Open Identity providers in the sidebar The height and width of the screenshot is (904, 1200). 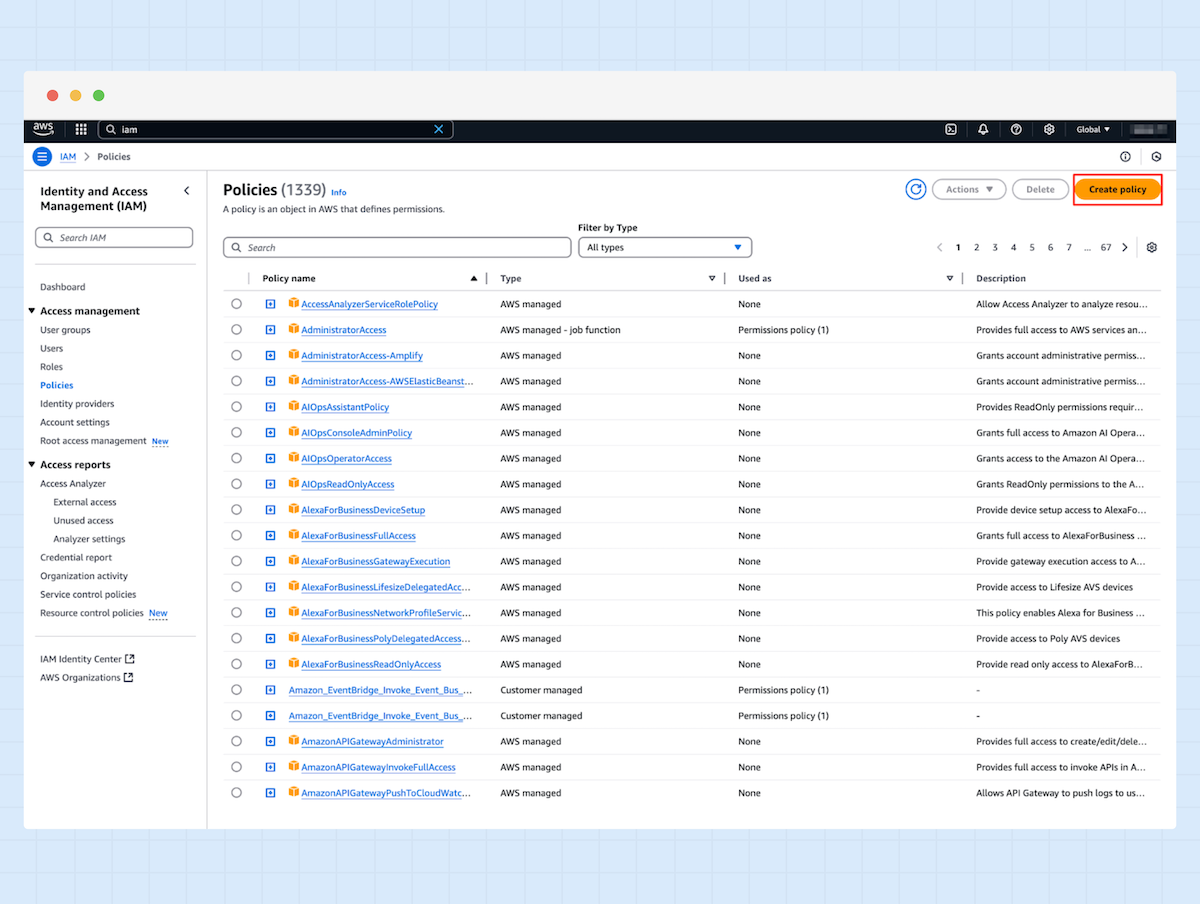click(77, 404)
